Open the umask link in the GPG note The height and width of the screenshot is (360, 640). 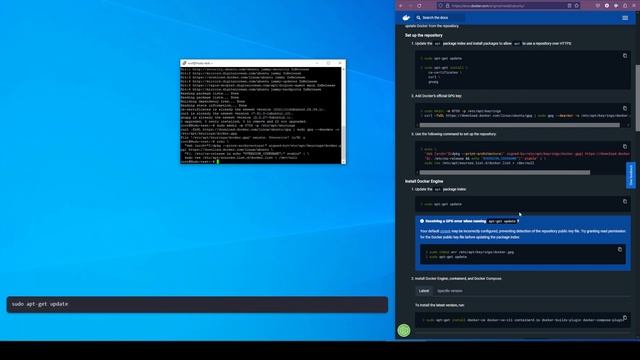click(x=445, y=231)
